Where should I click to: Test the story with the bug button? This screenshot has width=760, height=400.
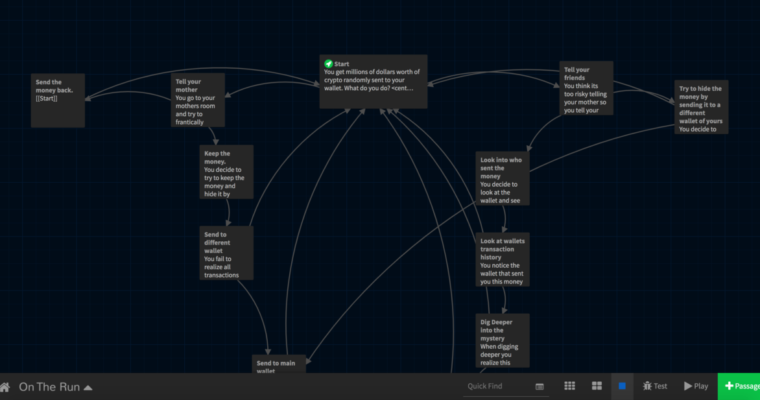click(x=656, y=386)
